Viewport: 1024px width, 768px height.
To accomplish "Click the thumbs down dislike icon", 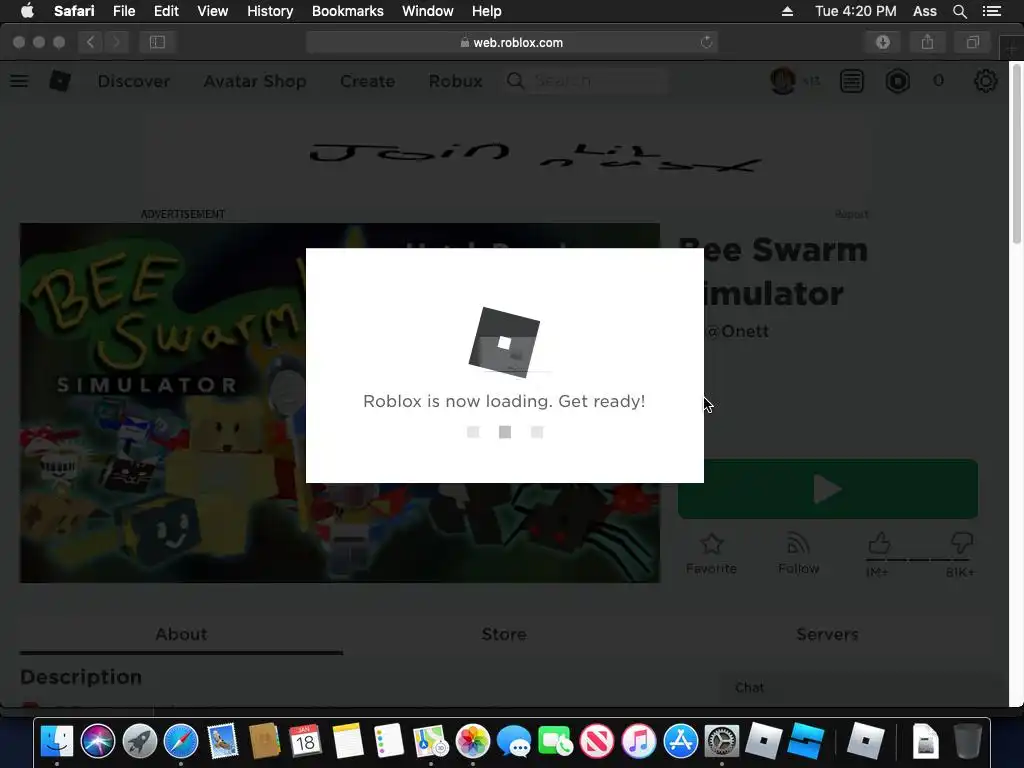I will pyautogui.click(x=961, y=542).
